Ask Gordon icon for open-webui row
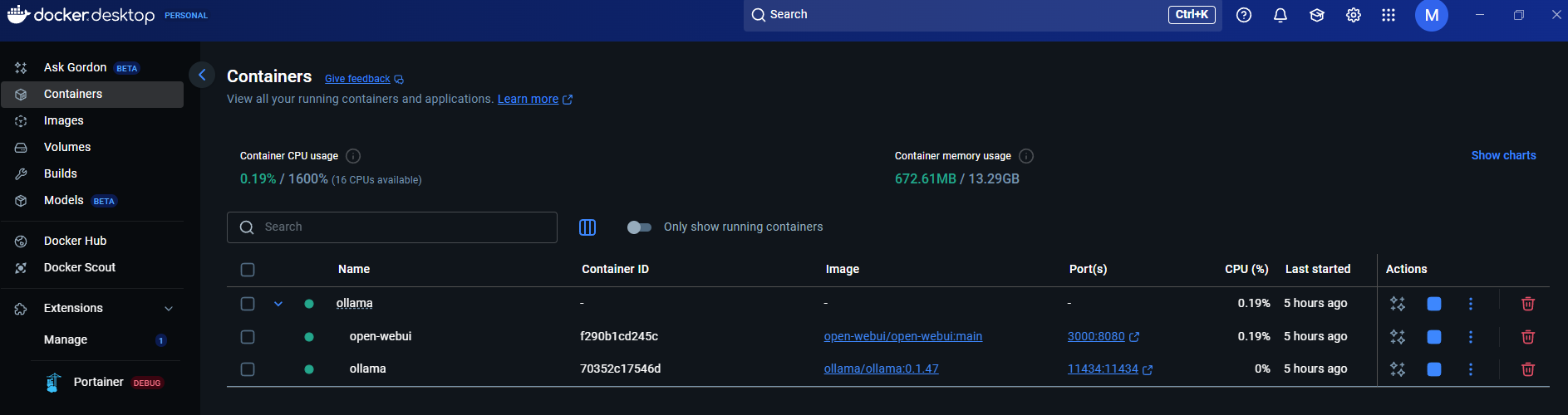The image size is (1568, 415). pyautogui.click(x=1398, y=337)
